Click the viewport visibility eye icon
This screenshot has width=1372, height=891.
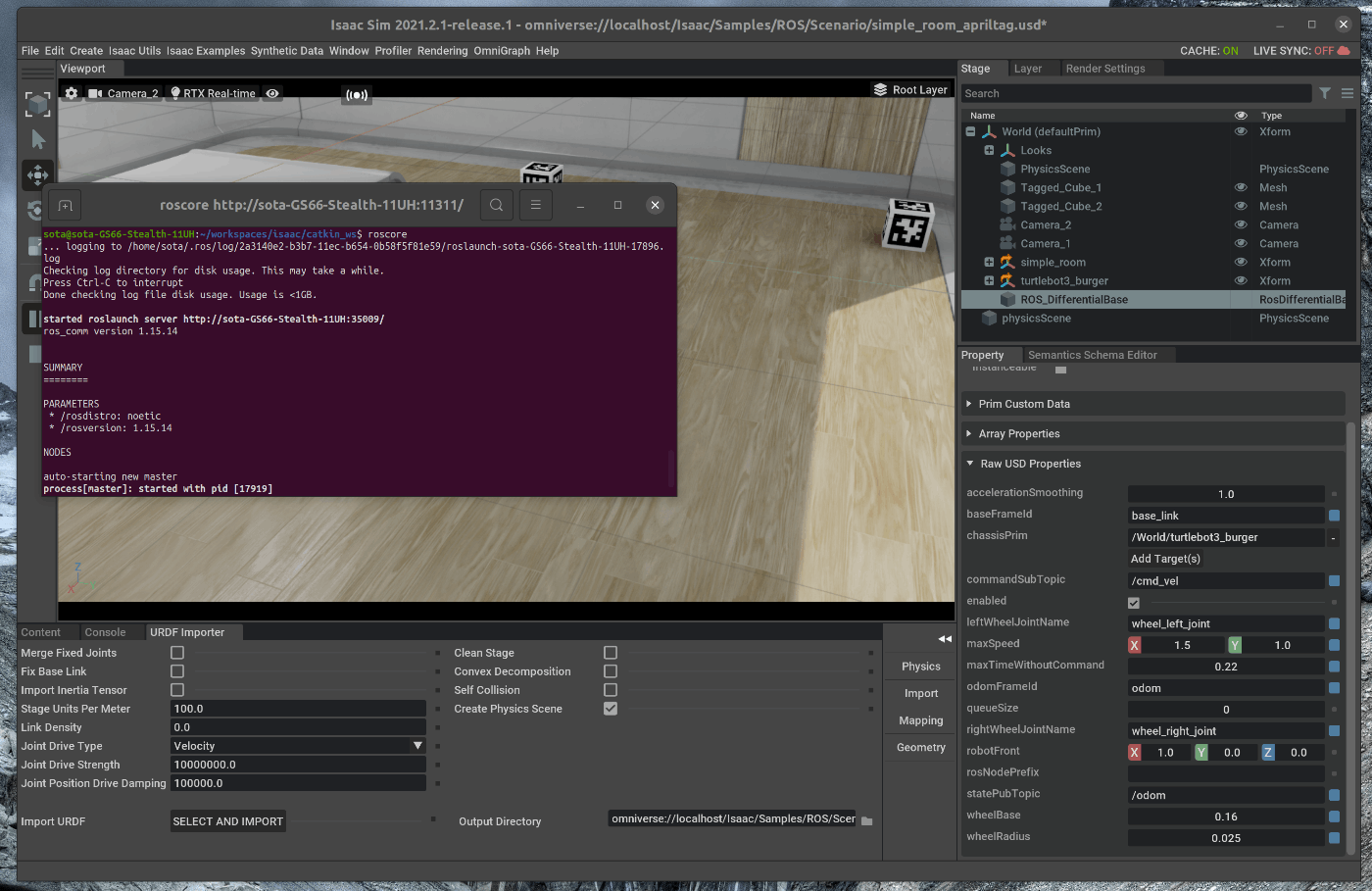pyautogui.click(x=272, y=93)
